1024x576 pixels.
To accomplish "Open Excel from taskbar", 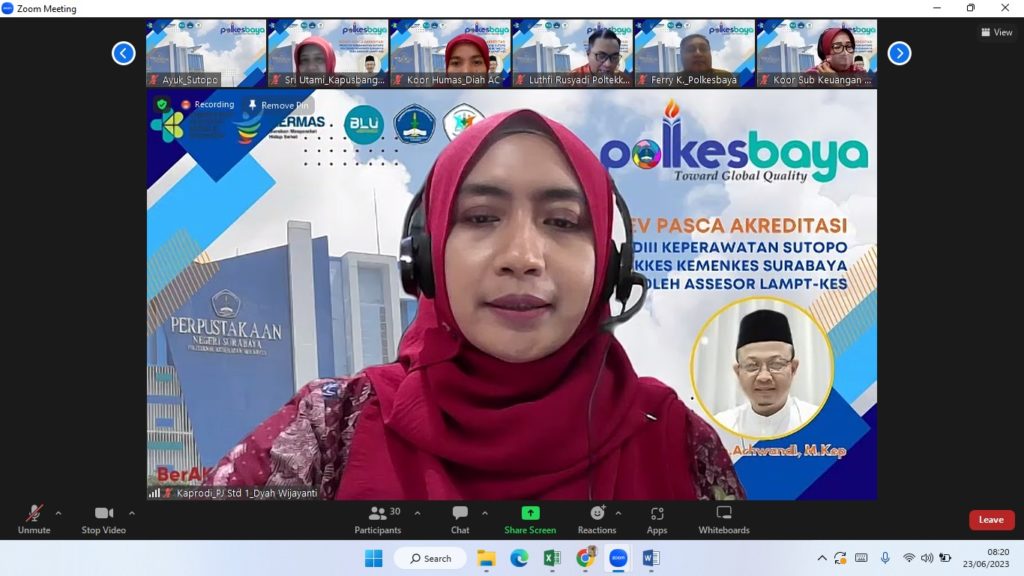I will point(552,558).
